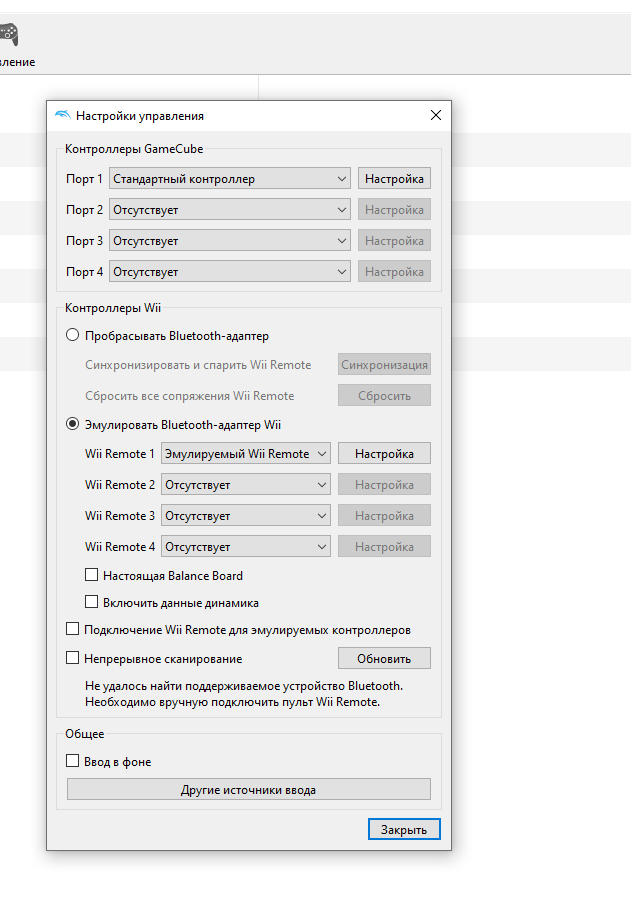Click the Закрыть button

coord(404,829)
